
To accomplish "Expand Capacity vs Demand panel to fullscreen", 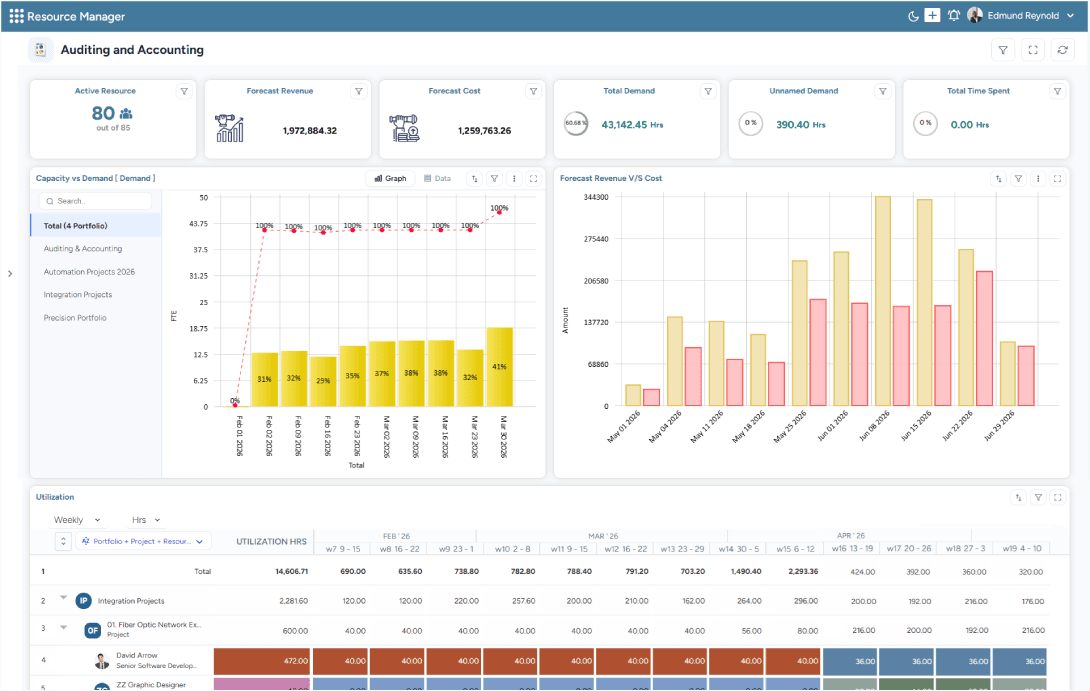I will [533, 179].
